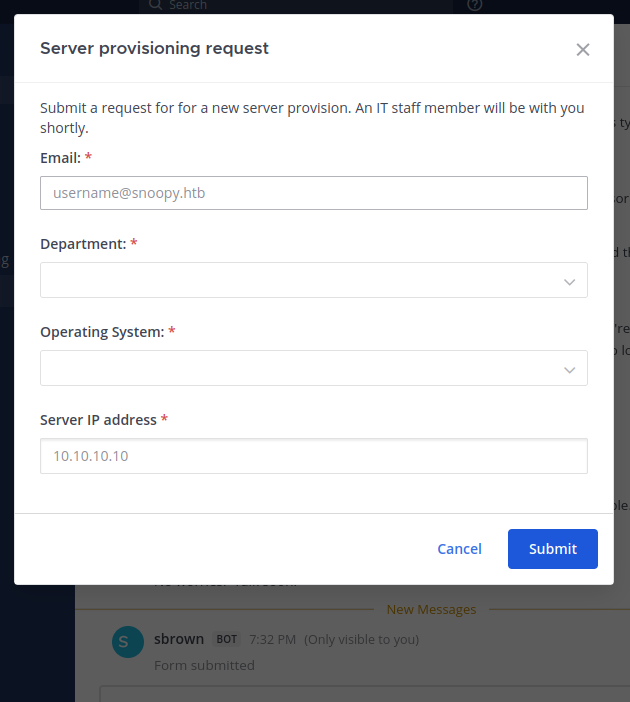Click the chevron arrow in the Department field
This screenshot has width=630, height=702.
coord(569,282)
